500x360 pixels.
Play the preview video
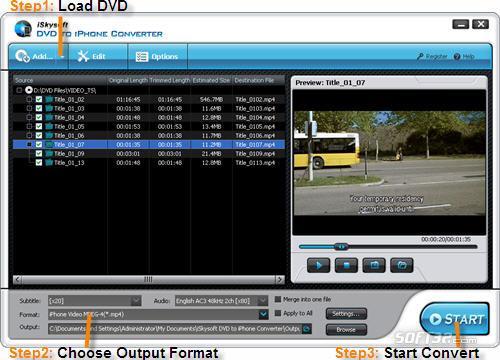tap(318, 265)
